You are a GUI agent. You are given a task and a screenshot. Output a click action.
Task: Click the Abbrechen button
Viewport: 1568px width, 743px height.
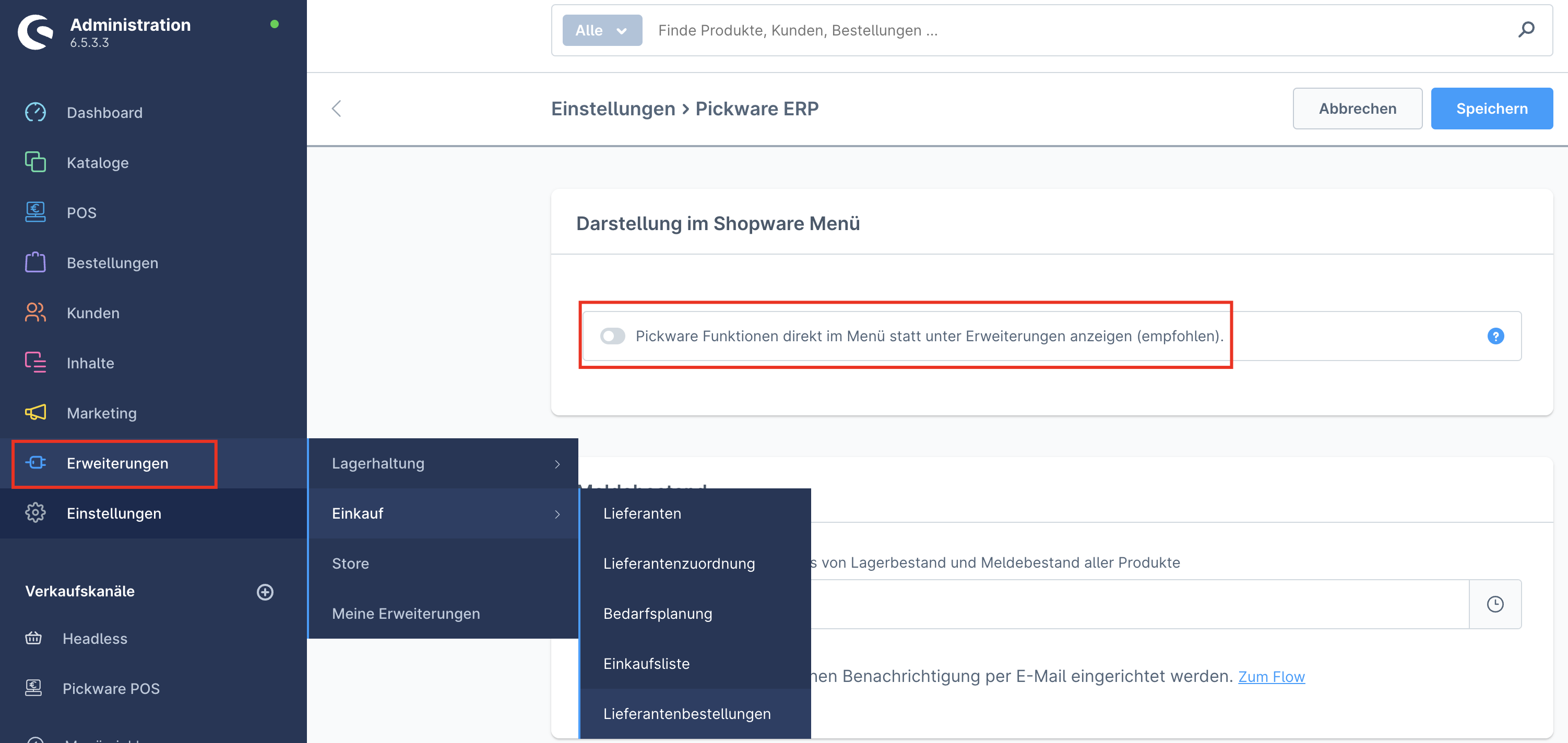click(x=1357, y=109)
